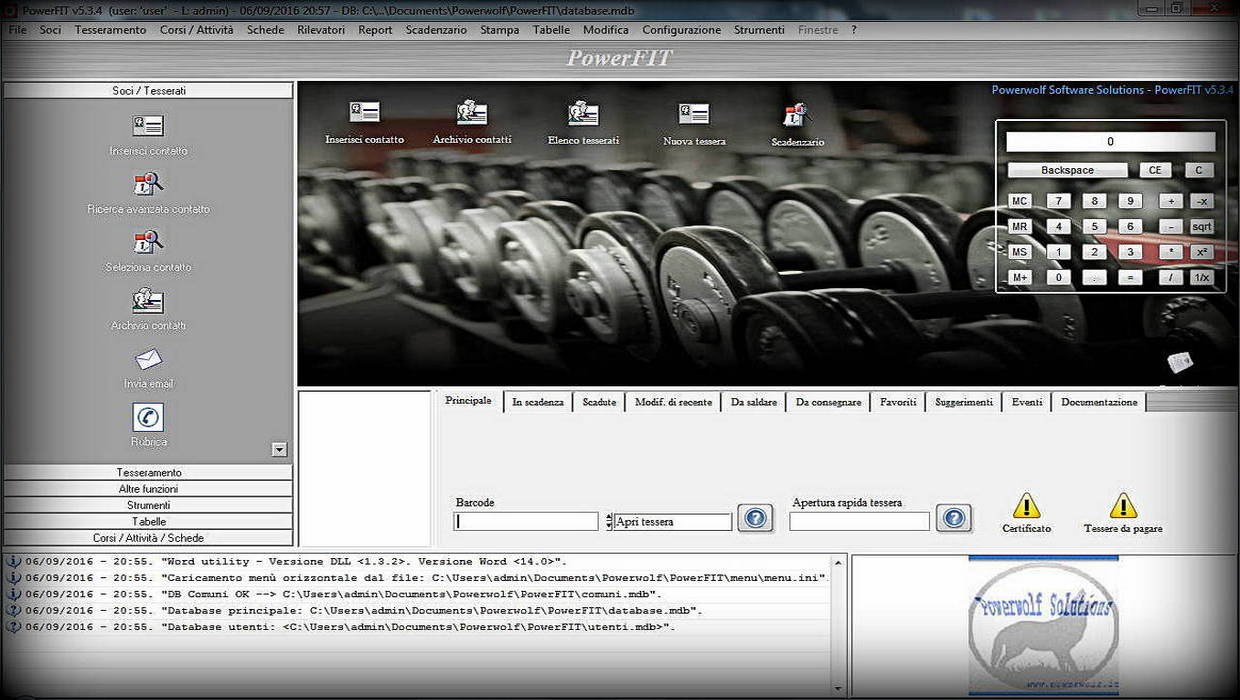This screenshot has width=1240, height=700.
Task: Open Ricerca avanzata contatto in sidebar
Action: [x=148, y=184]
